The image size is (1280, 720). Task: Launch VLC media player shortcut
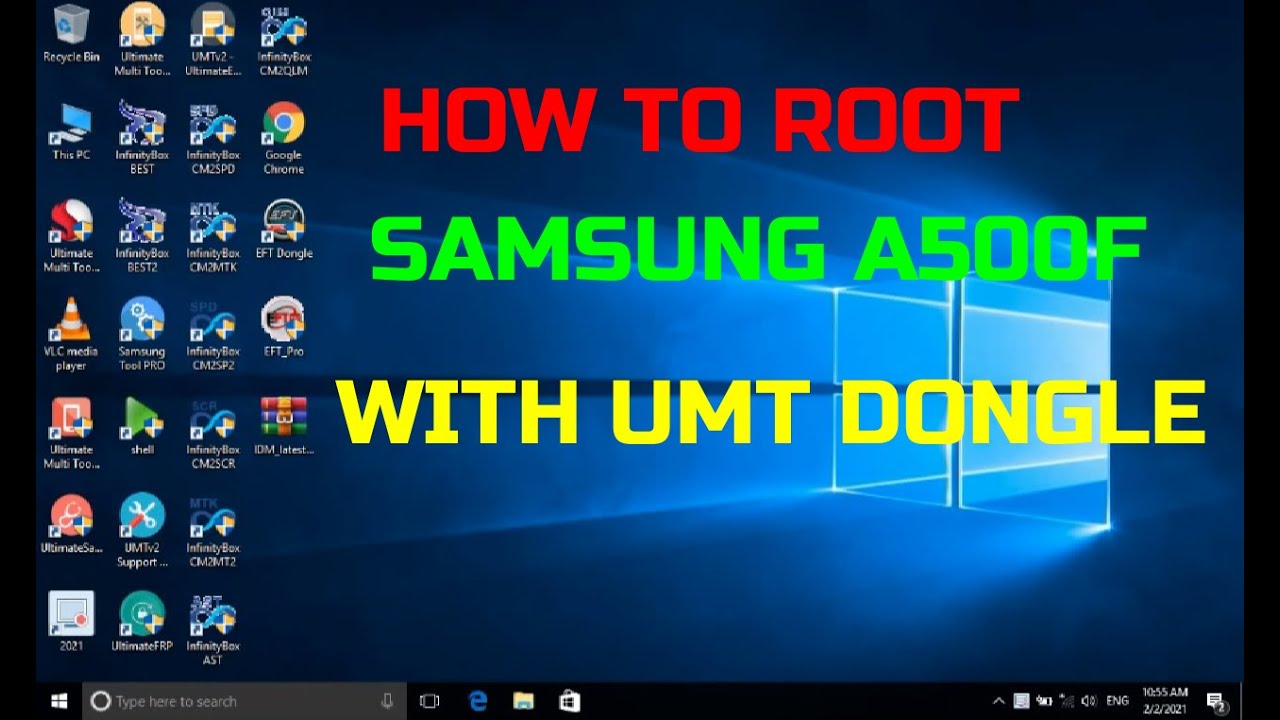pos(71,335)
